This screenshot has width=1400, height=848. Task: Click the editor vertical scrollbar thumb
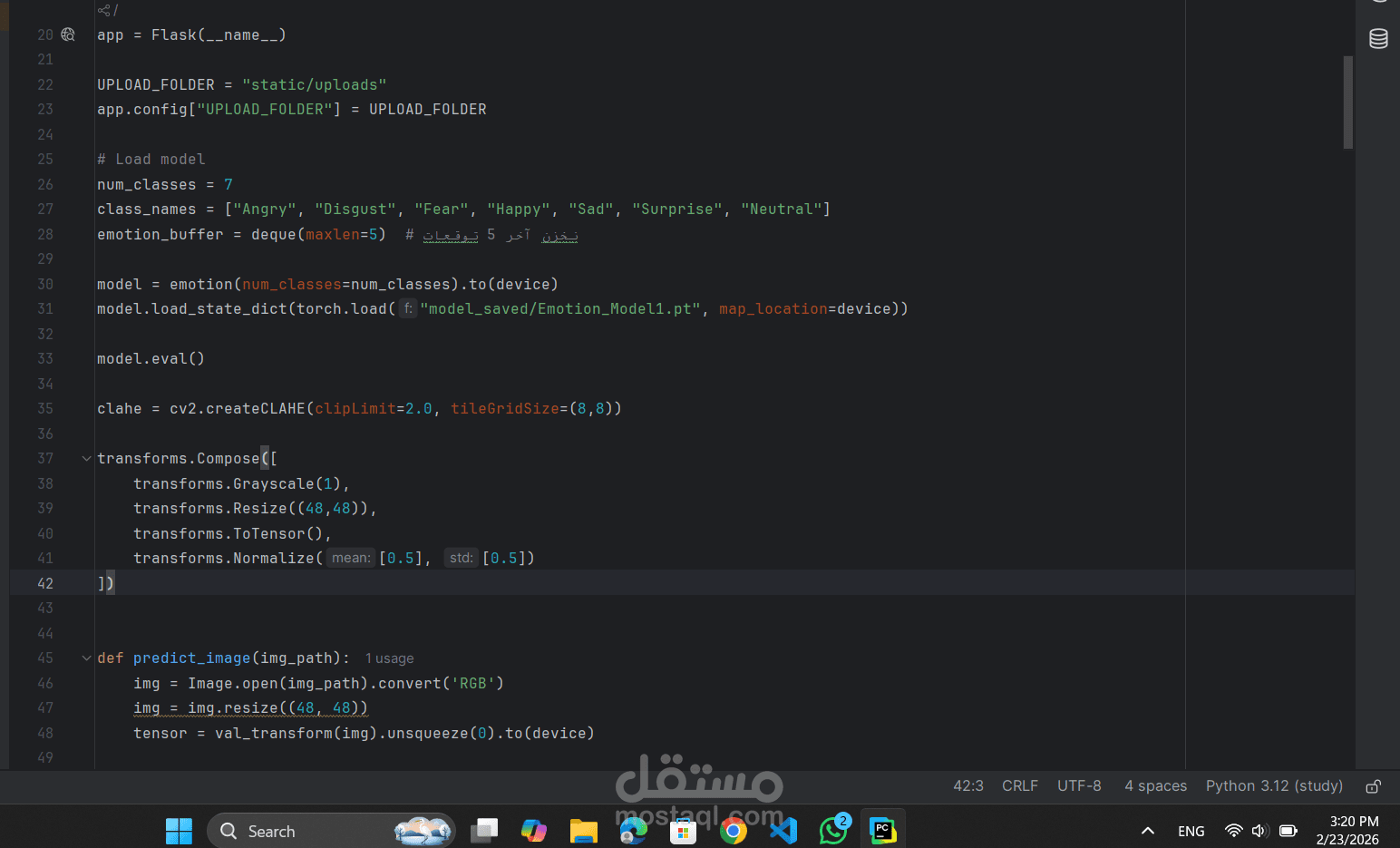tap(1348, 102)
